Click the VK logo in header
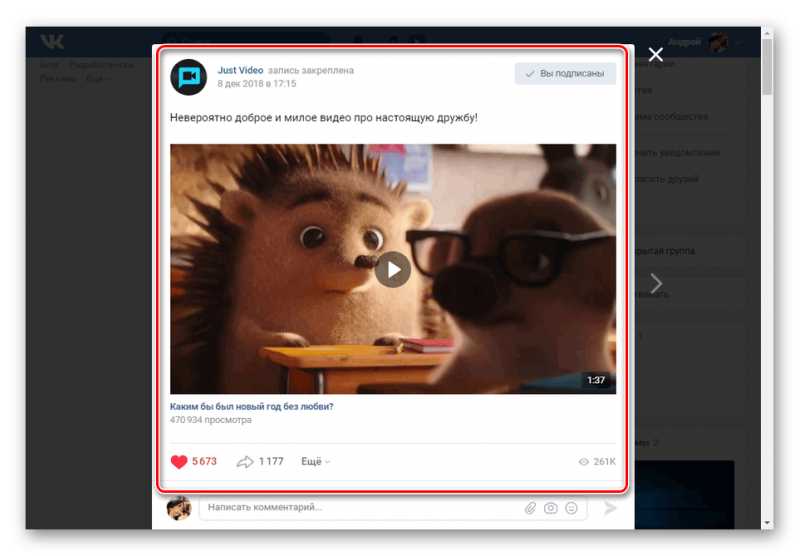 click(52, 41)
